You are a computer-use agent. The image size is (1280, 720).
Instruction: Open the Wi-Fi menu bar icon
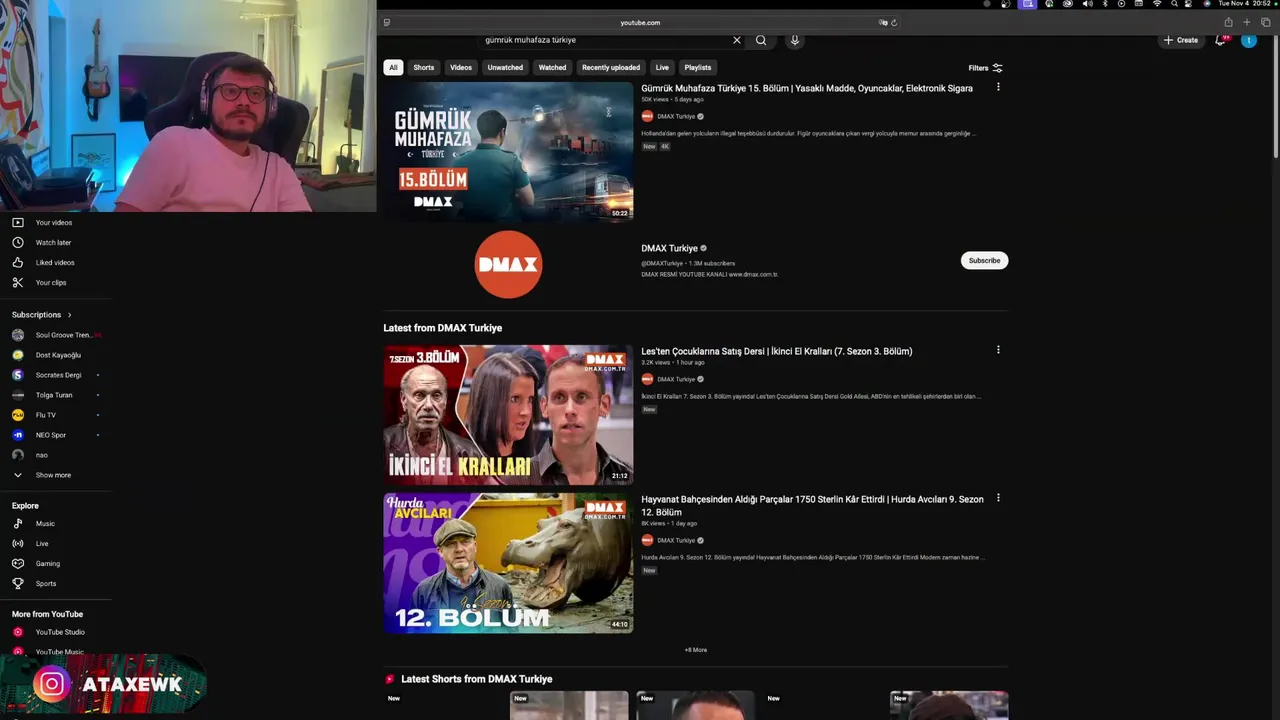(x=1157, y=4)
